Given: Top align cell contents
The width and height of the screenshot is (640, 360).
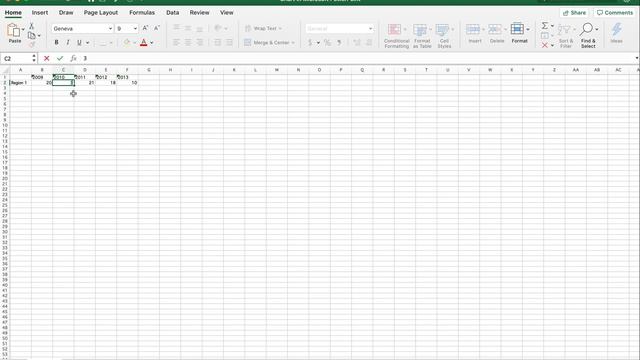Looking at the screenshot, I should pyautogui.click(x=176, y=28).
